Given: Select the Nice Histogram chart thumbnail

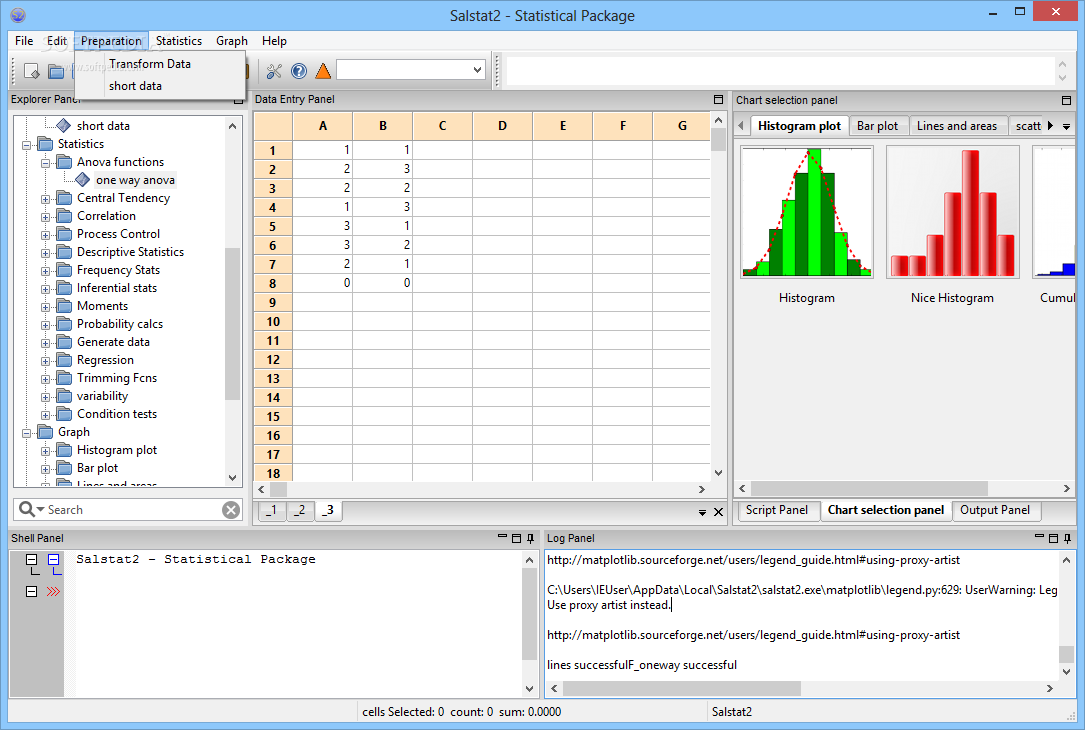Looking at the screenshot, I should [952, 212].
